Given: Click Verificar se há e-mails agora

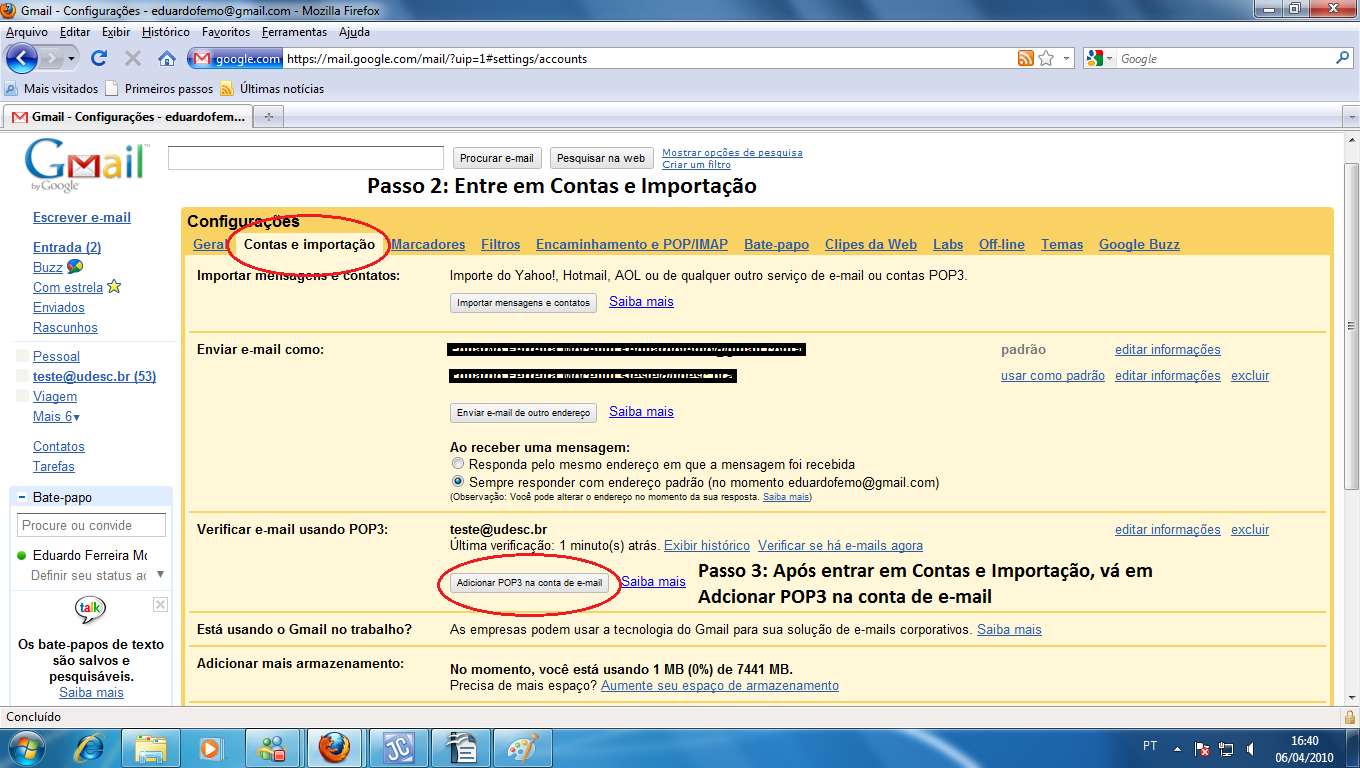Looking at the screenshot, I should [840, 545].
